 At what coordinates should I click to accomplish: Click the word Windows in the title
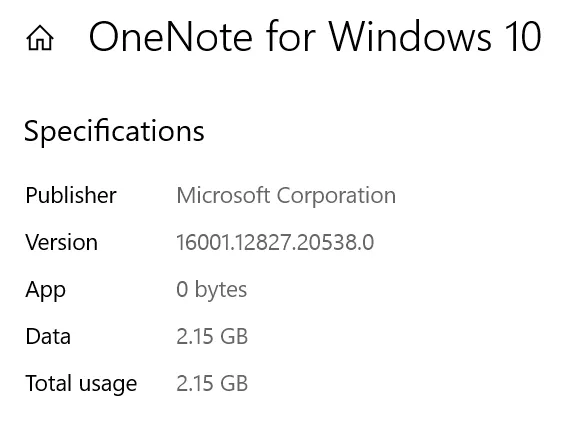[x=410, y=37]
